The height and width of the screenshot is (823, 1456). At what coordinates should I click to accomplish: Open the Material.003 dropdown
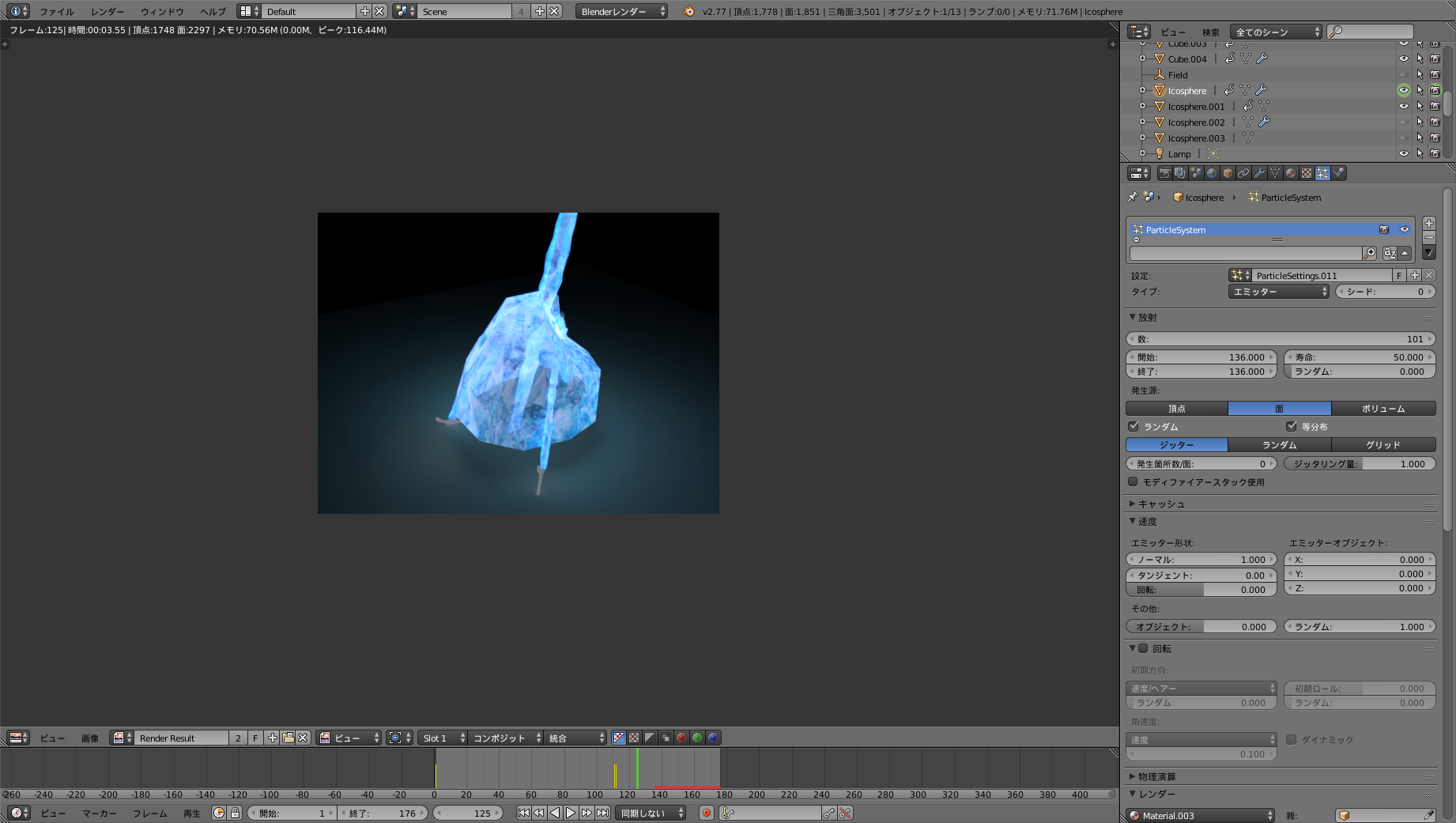pos(1201,815)
